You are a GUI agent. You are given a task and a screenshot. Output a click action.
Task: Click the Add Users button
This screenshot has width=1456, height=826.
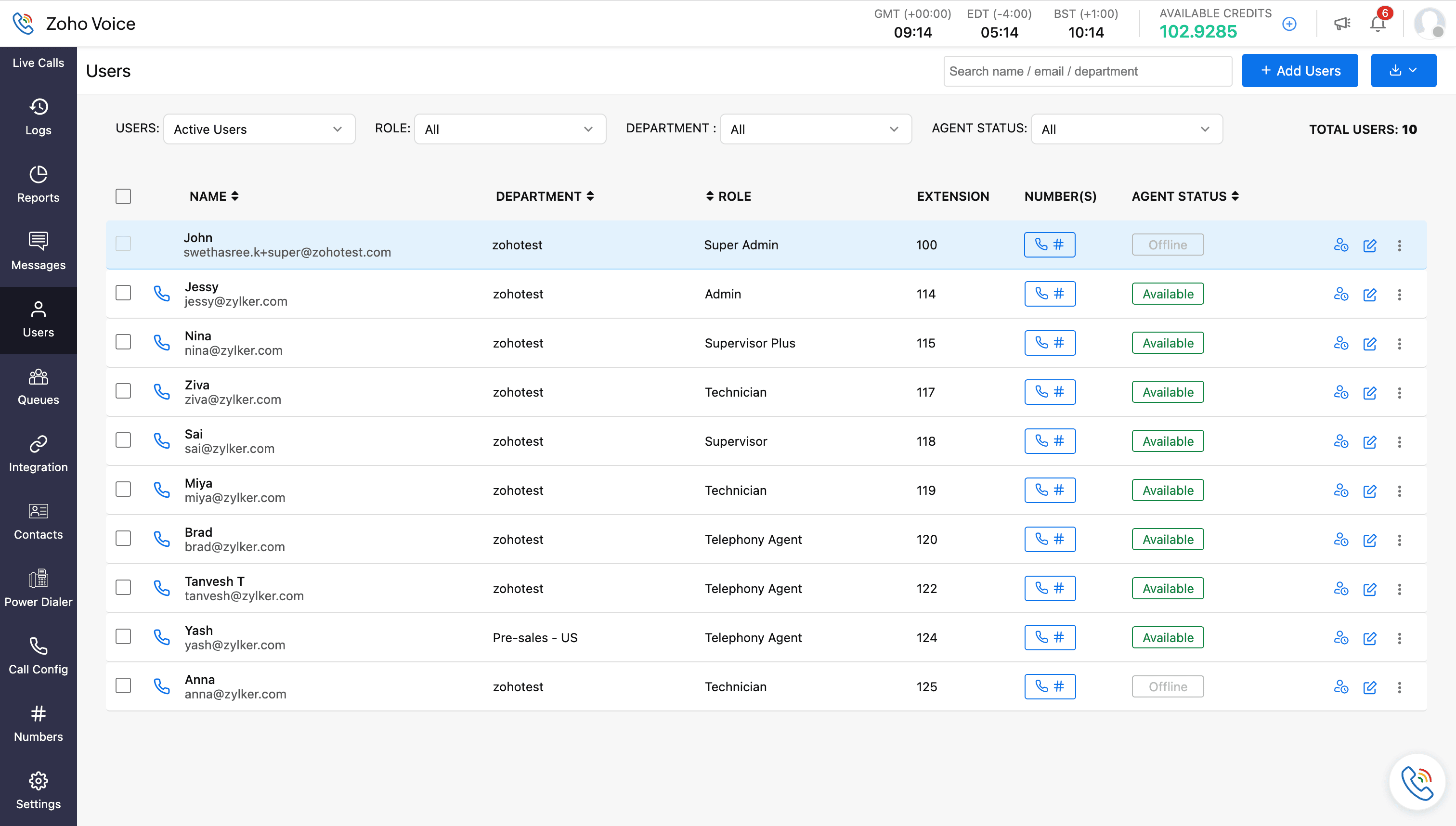1300,71
